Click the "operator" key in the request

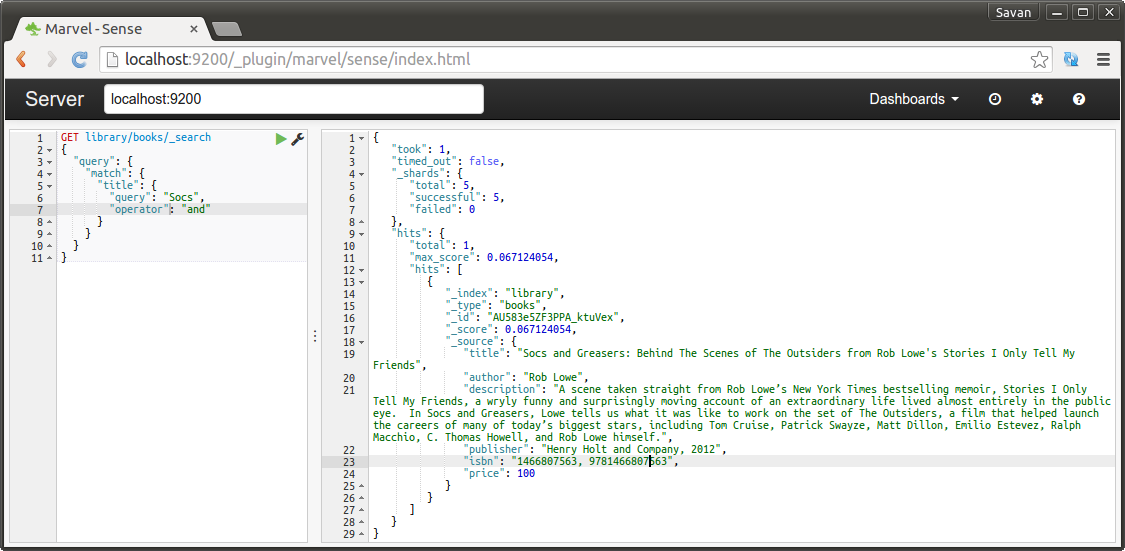coord(138,209)
